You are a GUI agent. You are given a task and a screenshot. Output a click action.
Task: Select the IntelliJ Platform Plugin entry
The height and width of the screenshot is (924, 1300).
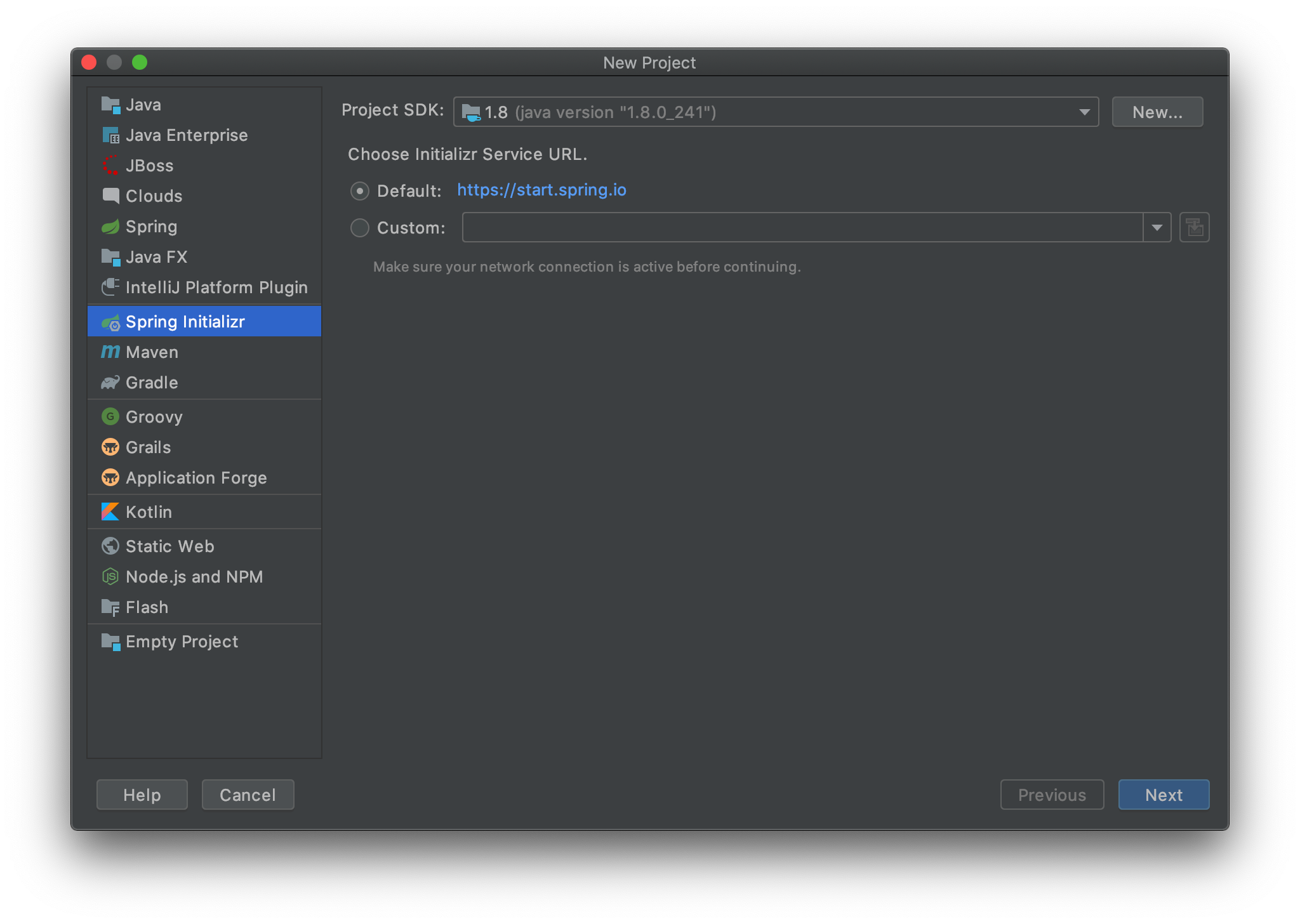(204, 287)
